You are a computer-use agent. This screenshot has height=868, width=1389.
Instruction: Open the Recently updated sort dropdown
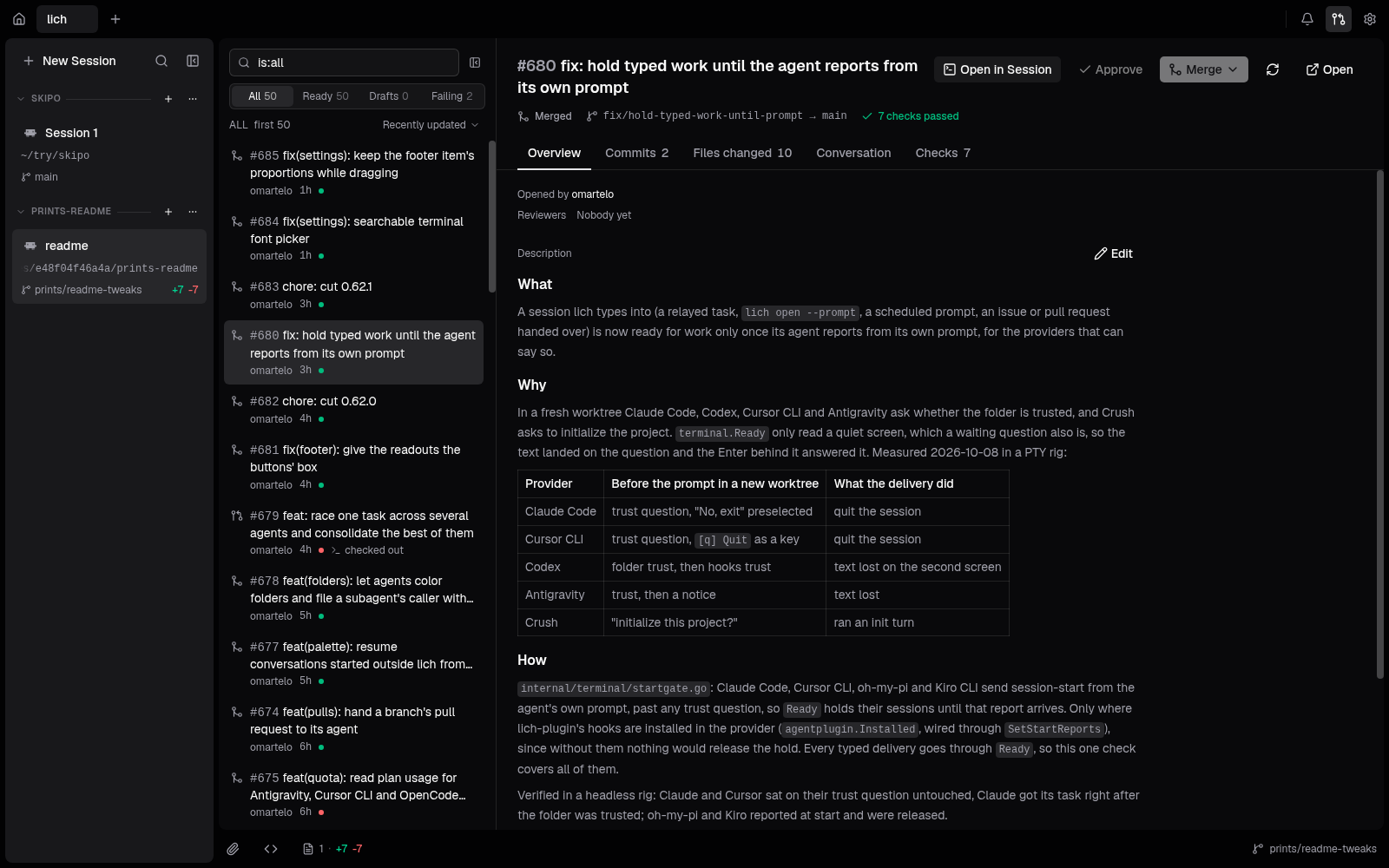pos(431,125)
